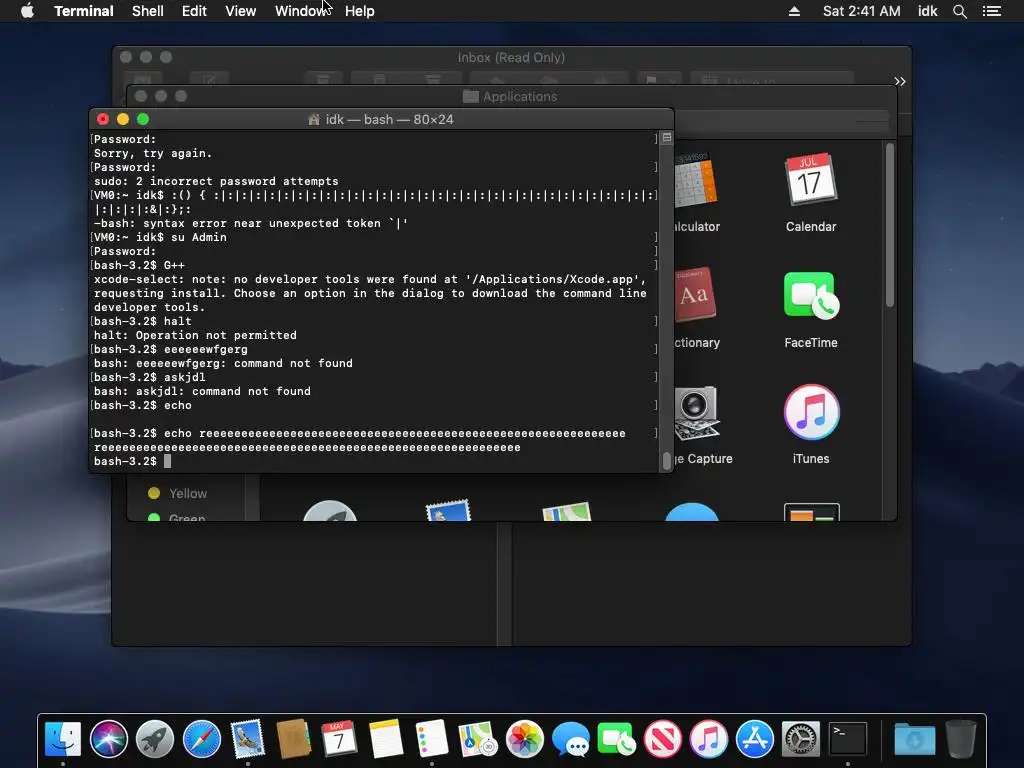Click the eject icon in menu bar
Screen dimensions: 1024x768
794,11
